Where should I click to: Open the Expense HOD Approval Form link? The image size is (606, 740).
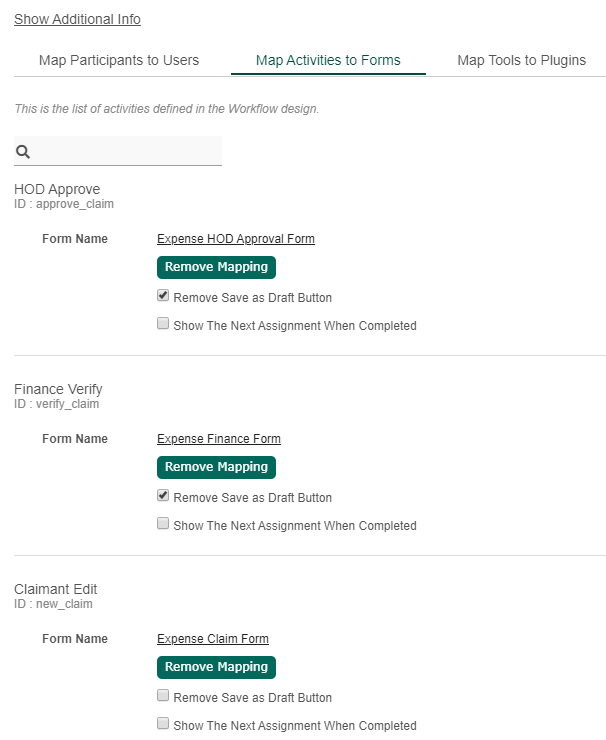[x=236, y=239]
